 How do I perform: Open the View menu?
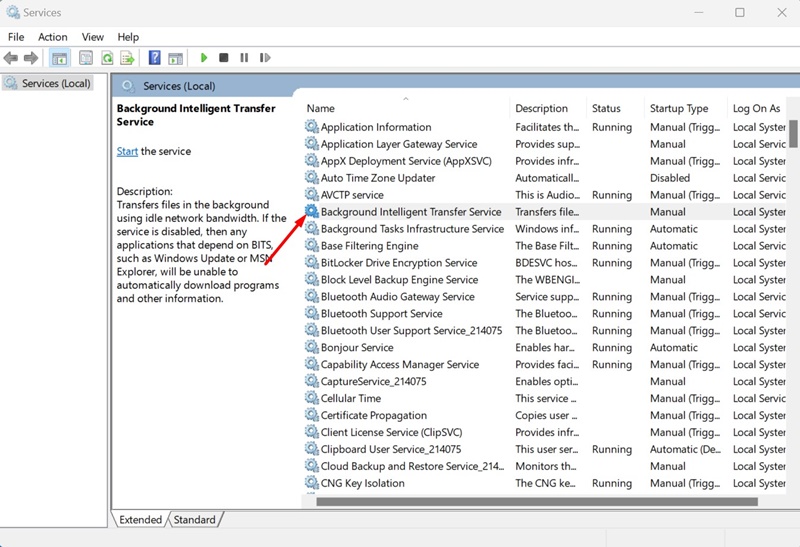(93, 37)
